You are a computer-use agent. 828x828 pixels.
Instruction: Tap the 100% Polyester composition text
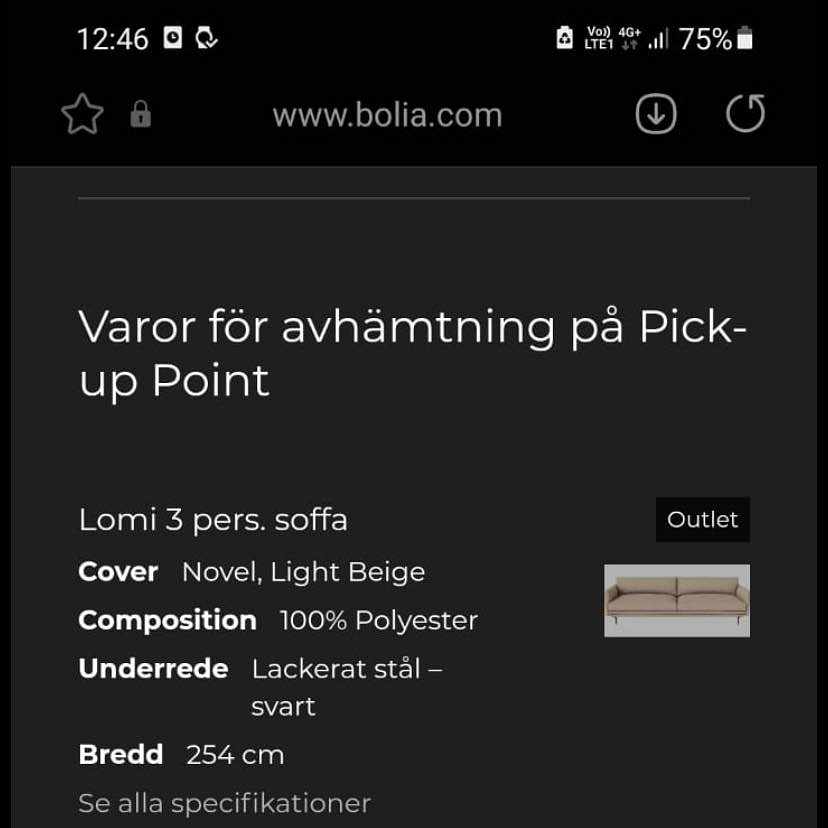(378, 620)
